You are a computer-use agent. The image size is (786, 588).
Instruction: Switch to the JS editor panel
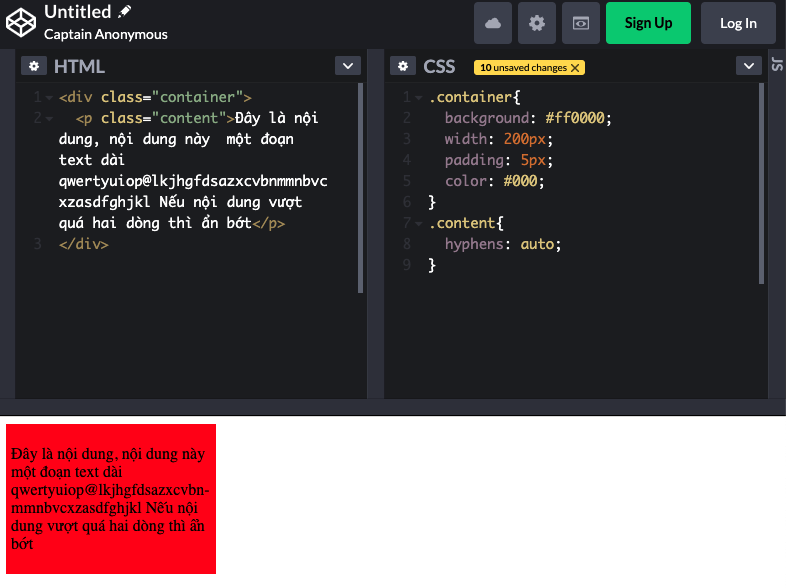point(777,66)
